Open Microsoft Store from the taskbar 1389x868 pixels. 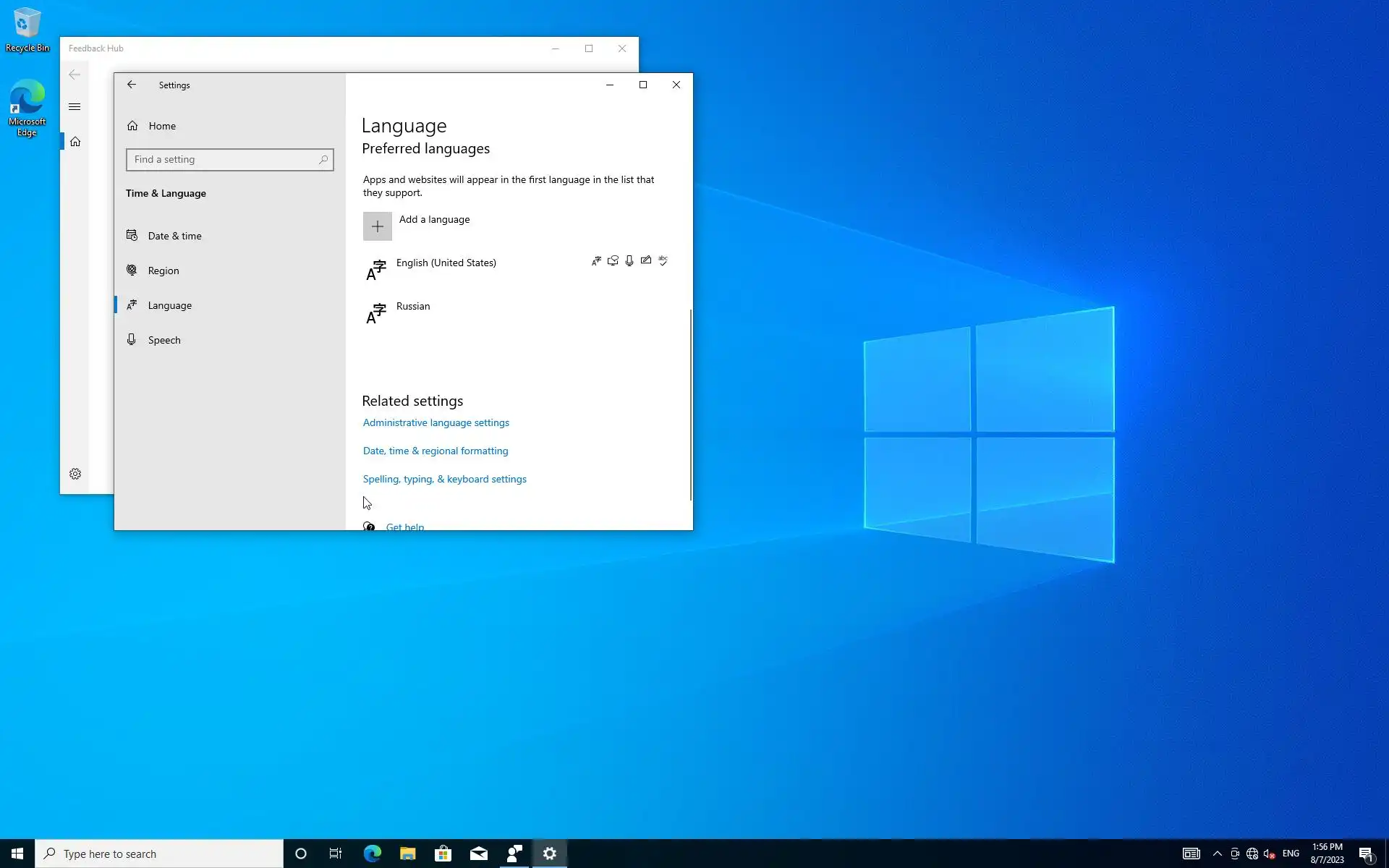[x=443, y=854]
